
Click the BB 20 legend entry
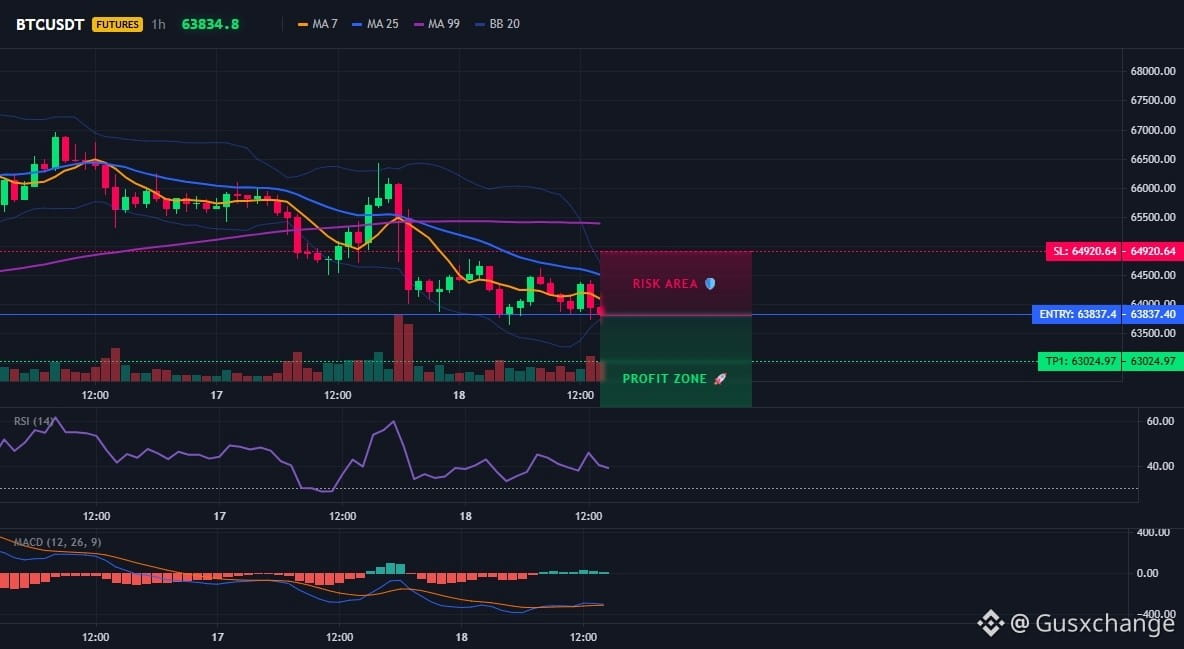pos(497,24)
